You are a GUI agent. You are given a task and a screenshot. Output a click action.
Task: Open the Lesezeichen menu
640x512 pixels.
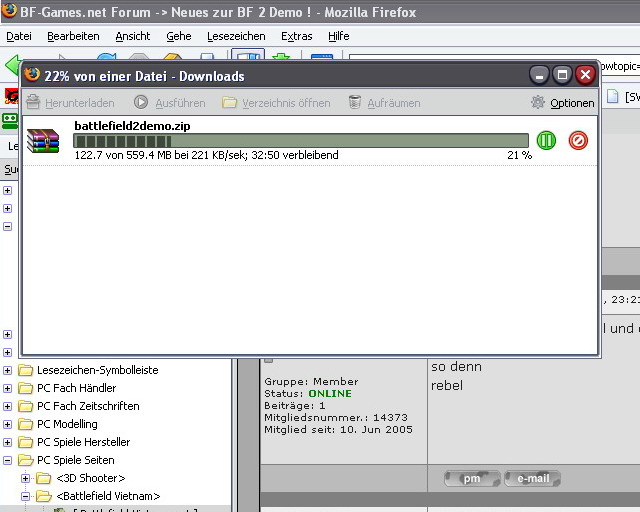point(236,36)
